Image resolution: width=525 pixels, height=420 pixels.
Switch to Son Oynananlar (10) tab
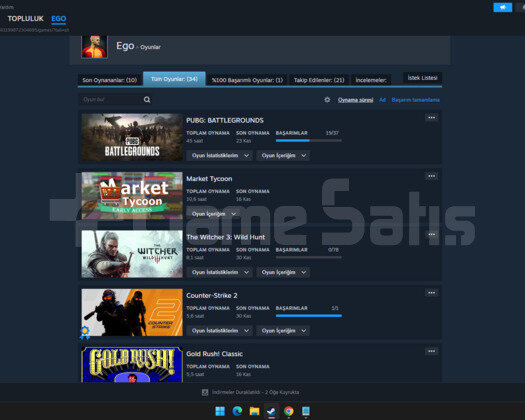click(x=109, y=80)
